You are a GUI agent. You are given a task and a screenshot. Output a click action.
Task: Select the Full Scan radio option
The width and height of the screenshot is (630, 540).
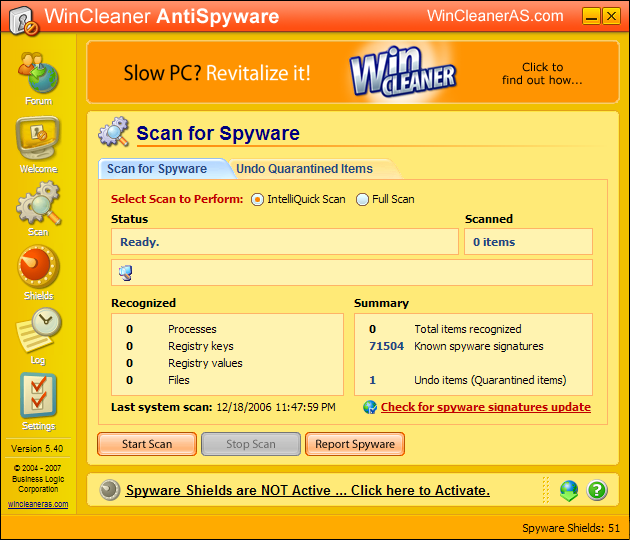(x=362, y=199)
